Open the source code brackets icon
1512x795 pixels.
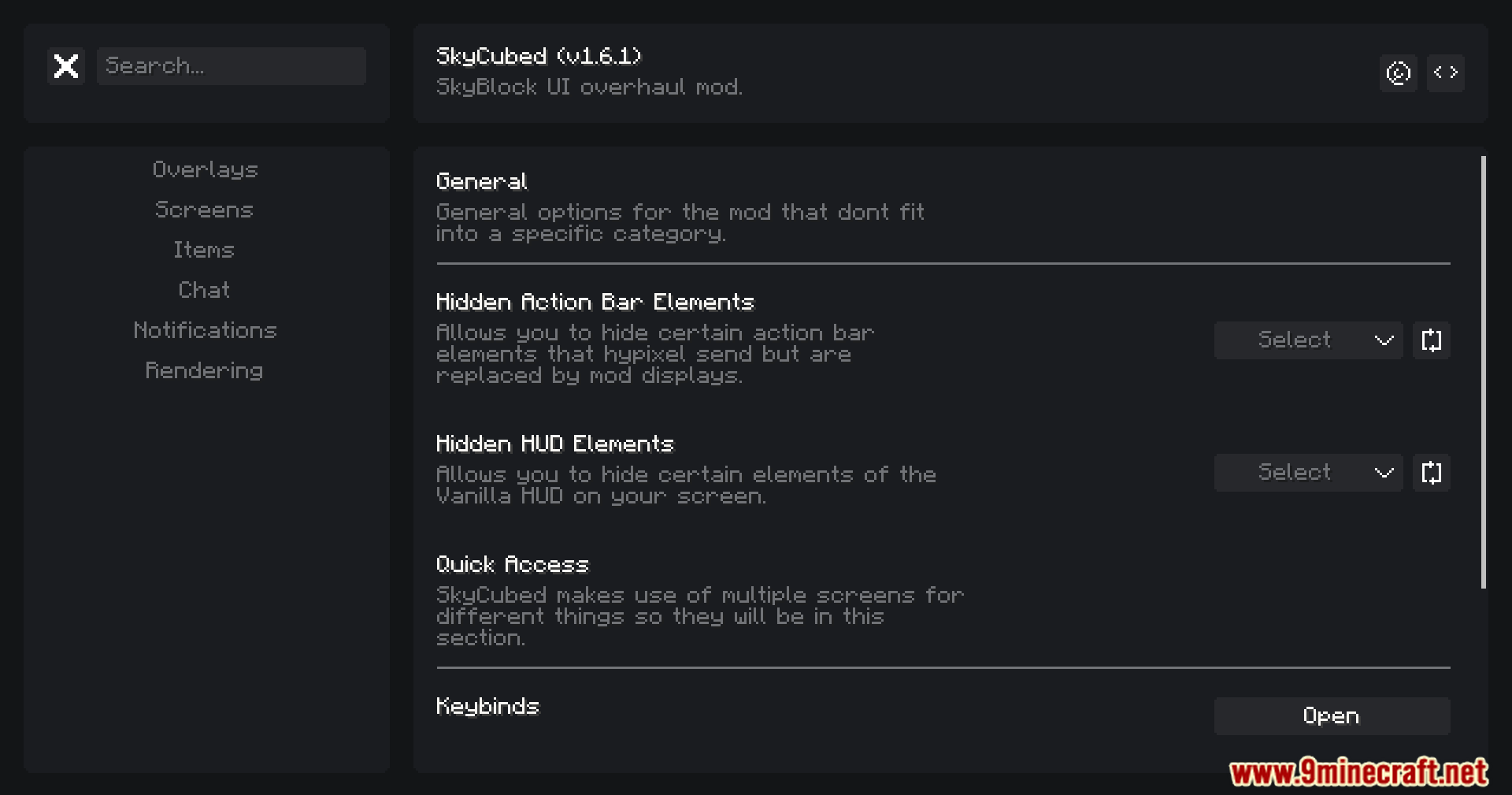[1446, 73]
